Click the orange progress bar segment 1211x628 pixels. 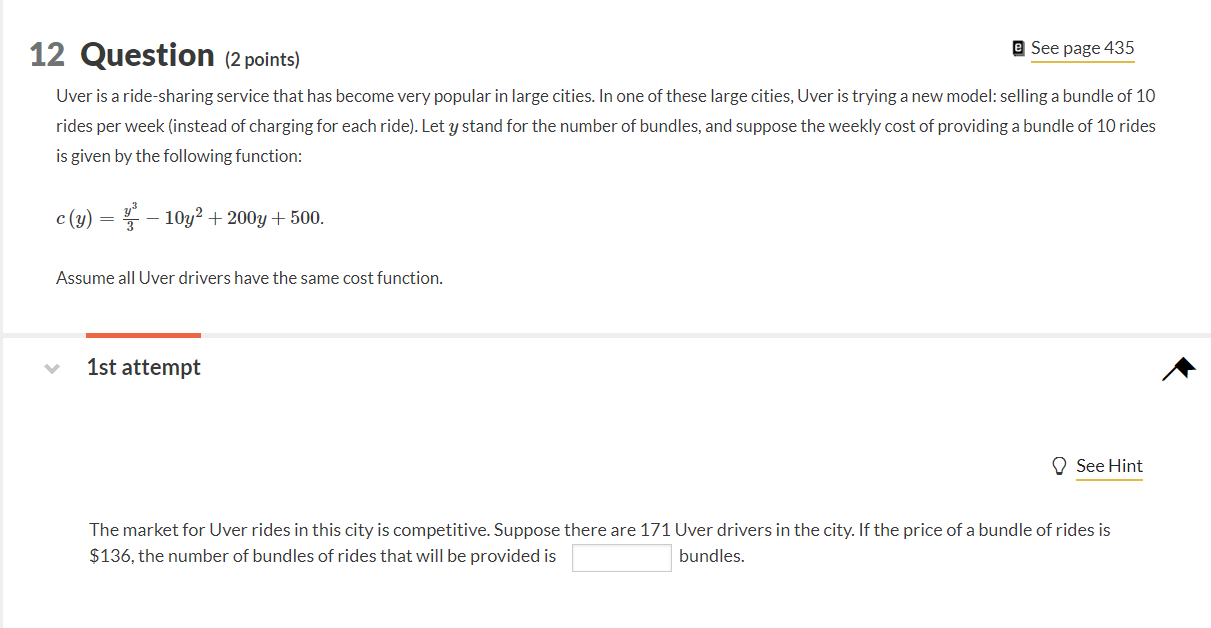pos(143,336)
